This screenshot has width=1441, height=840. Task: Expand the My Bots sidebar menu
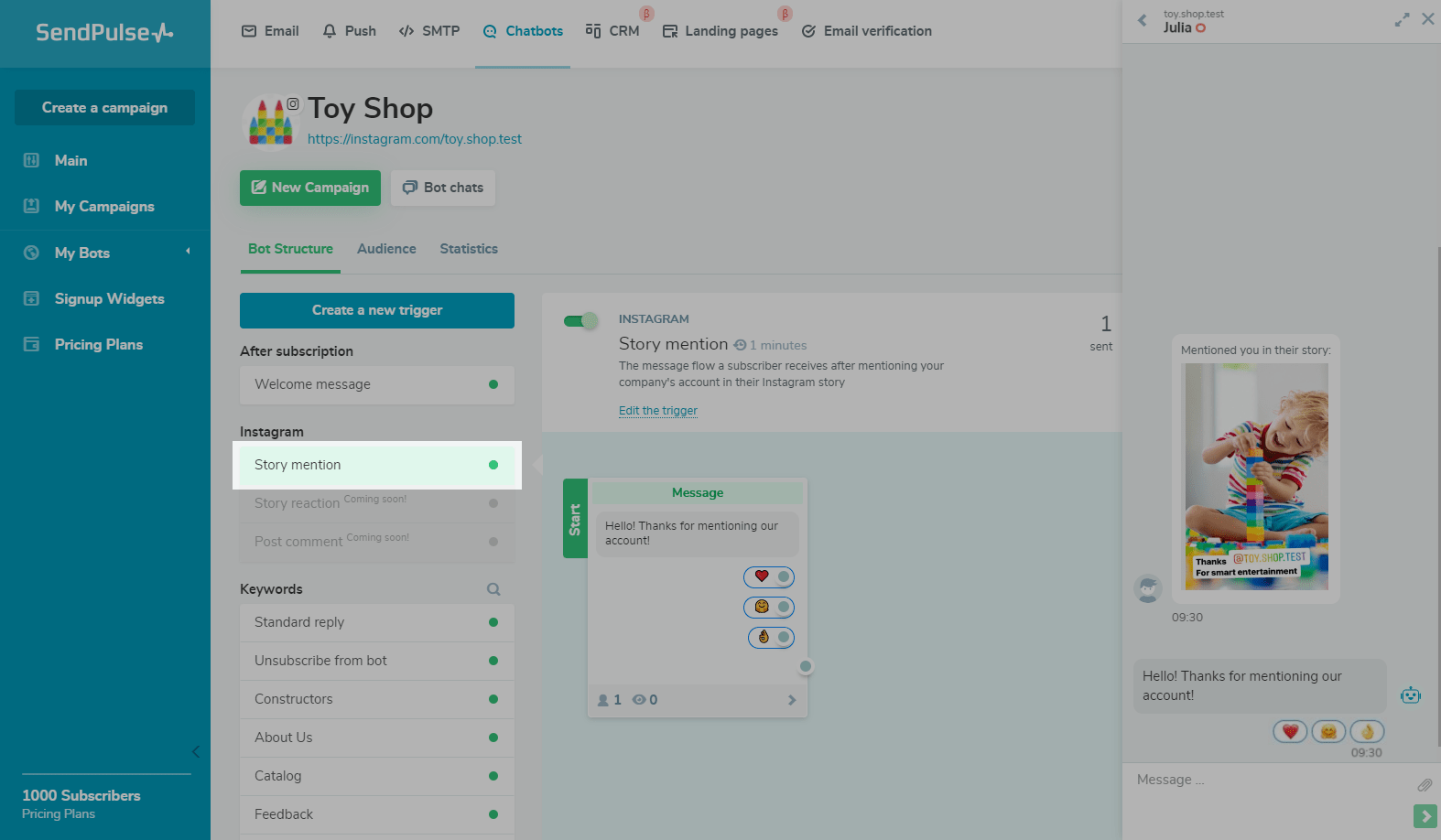point(188,252)
